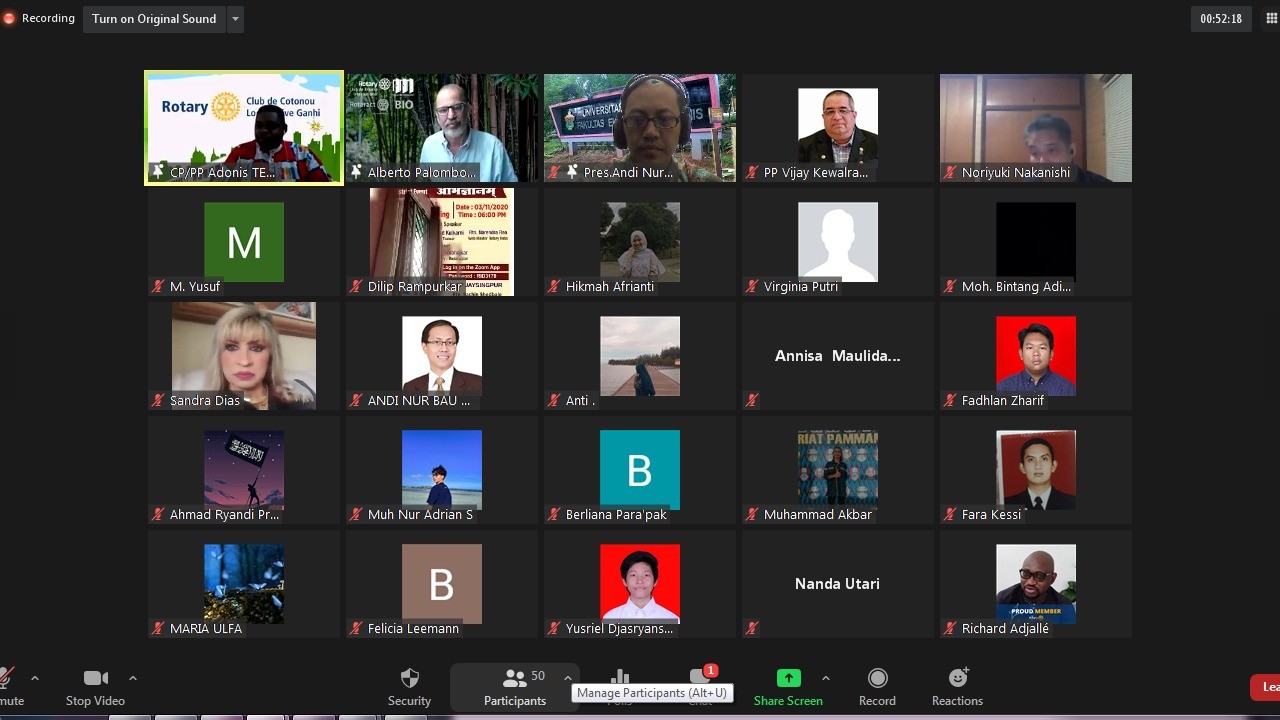Open the Original Sound dropdown arrow

(x=235, y=19)
